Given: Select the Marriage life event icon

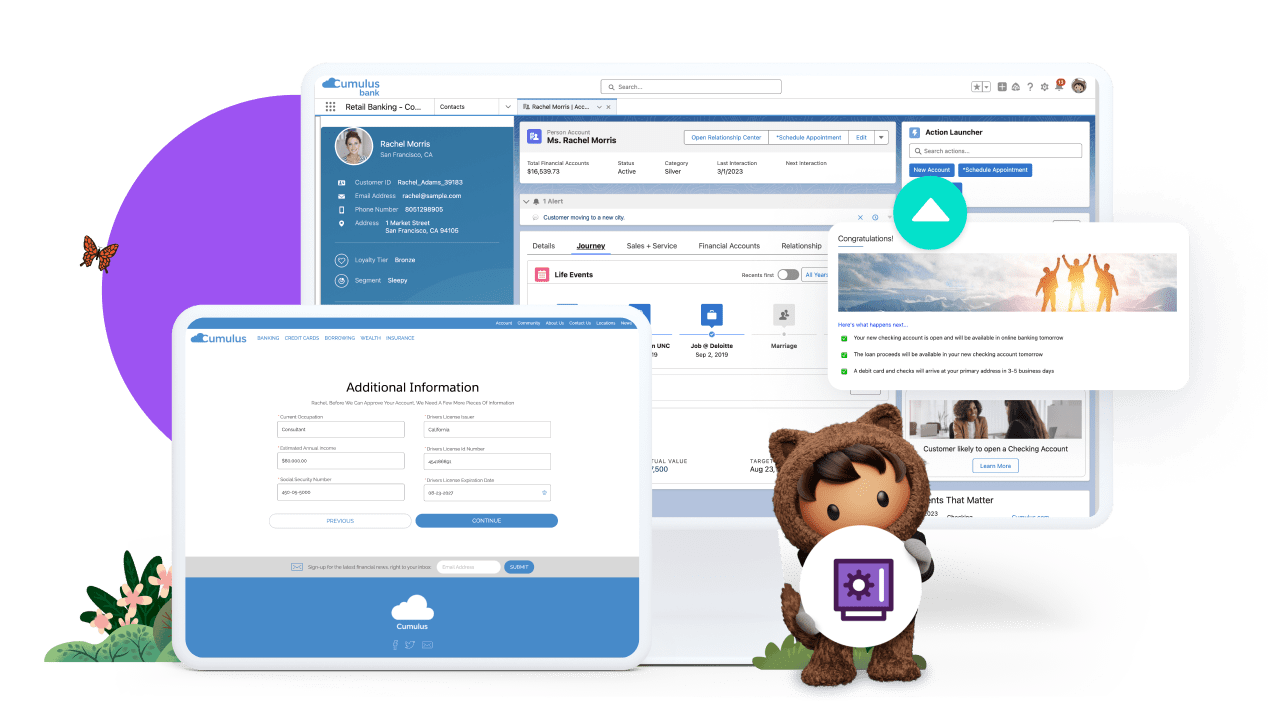Looking at the screenshot, I should click(x=784, y=315).
